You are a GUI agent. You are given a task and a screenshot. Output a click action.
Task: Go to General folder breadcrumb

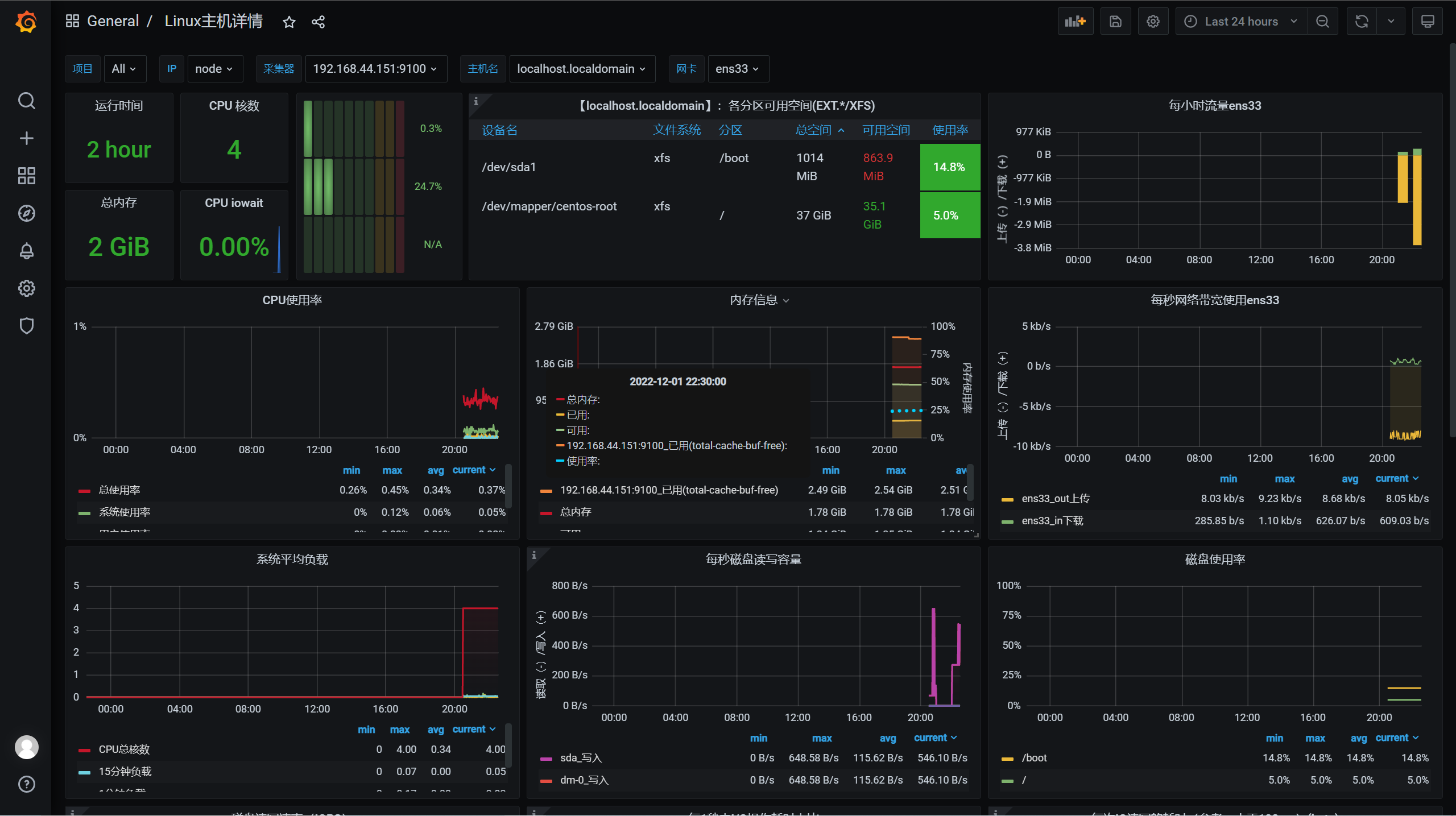(113, 22)
